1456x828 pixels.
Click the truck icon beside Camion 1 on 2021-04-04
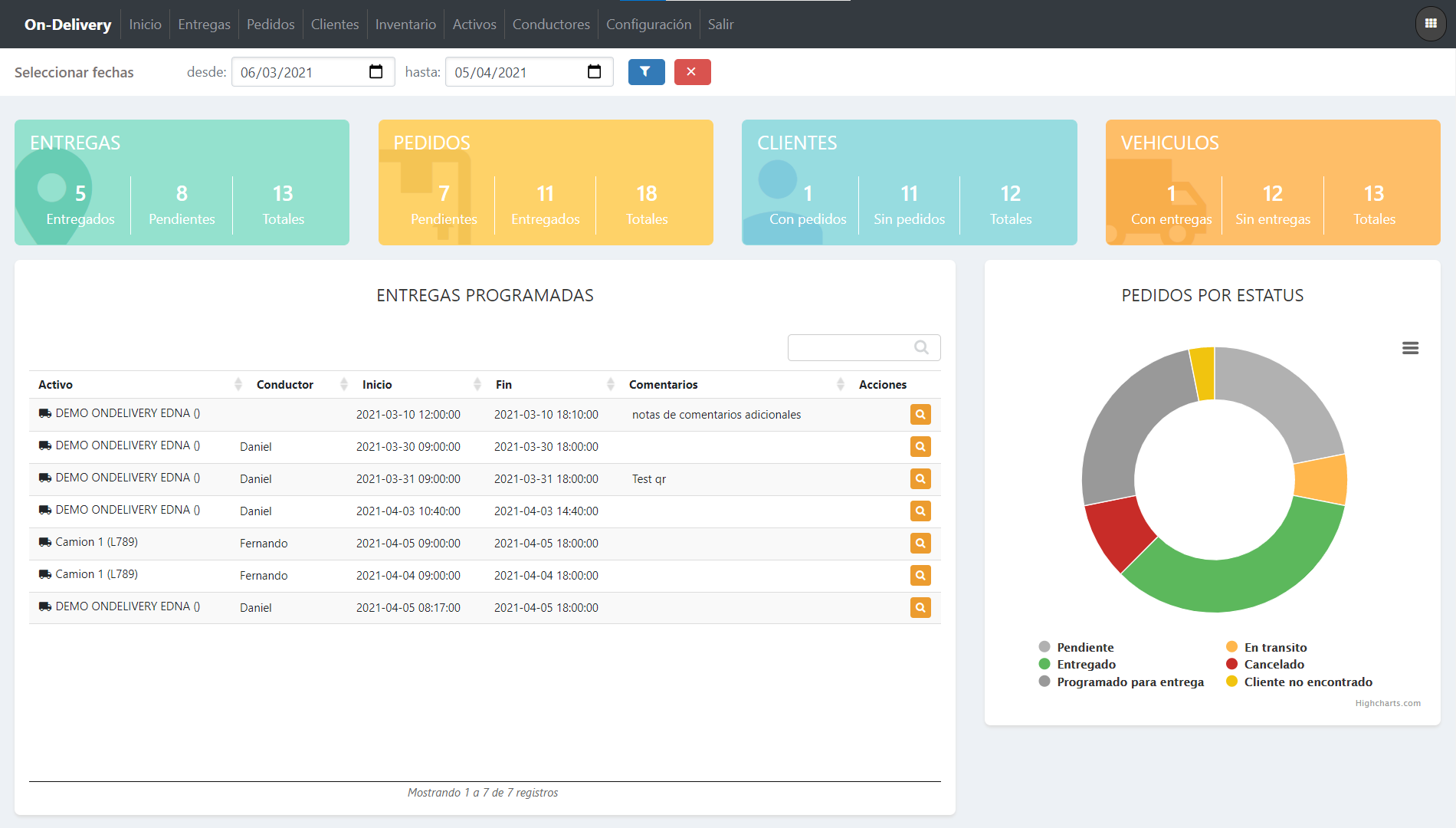coord(45,574)
